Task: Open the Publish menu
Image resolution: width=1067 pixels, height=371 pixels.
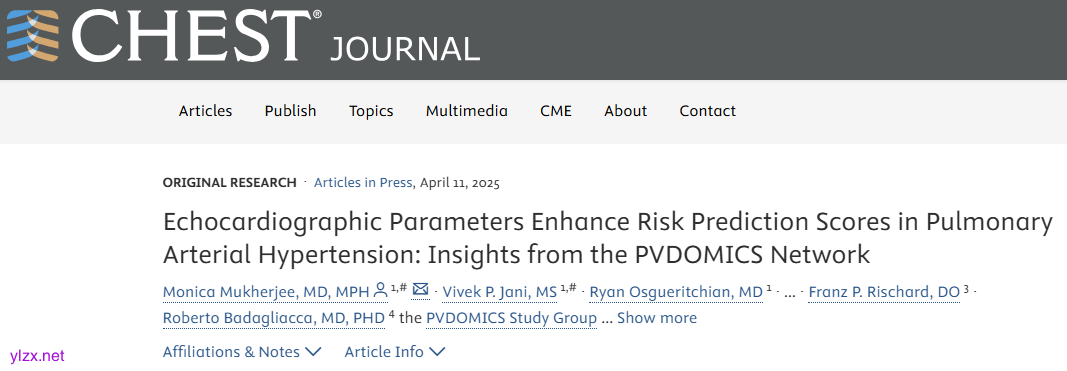Action: pos(291,111)
